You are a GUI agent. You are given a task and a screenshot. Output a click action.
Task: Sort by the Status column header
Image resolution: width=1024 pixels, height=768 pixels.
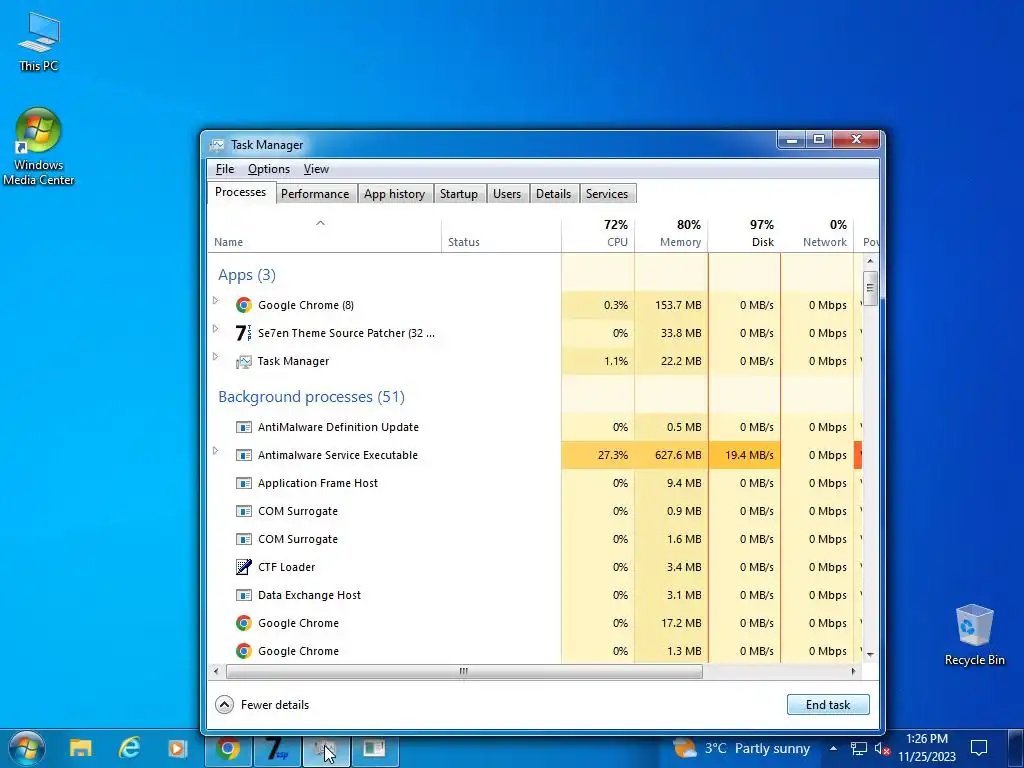tap(501, 234)
